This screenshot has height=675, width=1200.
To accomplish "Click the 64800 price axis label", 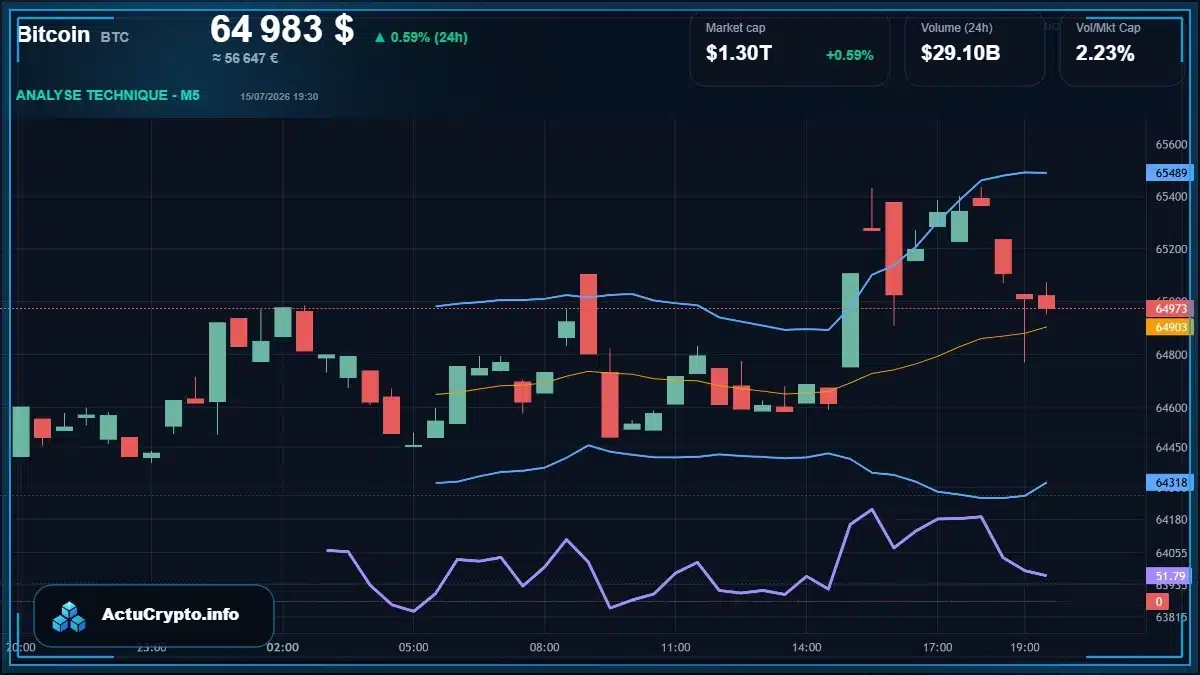I will (x=1171, y=355).
